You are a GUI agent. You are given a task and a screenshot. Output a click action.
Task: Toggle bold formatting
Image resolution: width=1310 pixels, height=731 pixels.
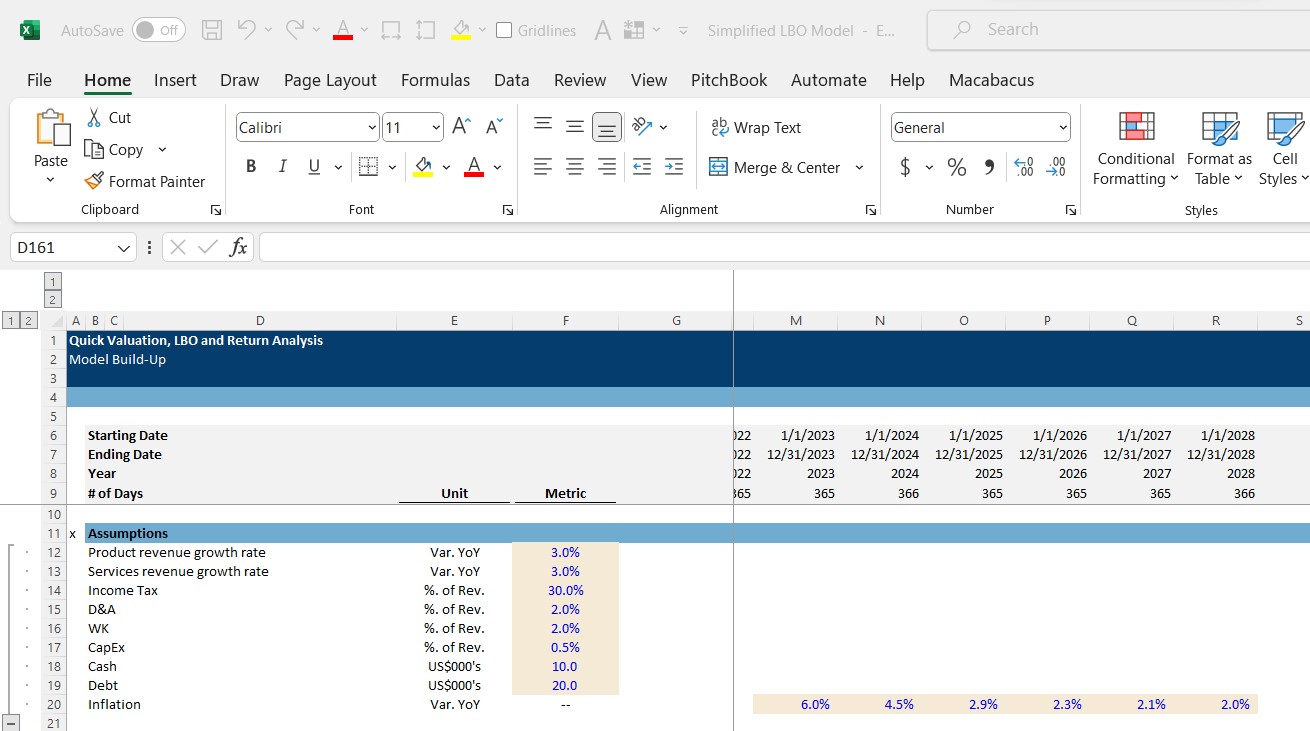[x=251, y=166]
